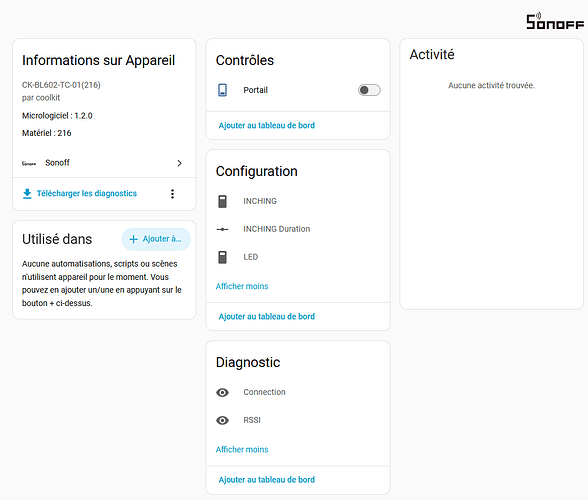588x500 pixels.
Task: Open the Sonoff integration chevron
Action: click(180, 163)
